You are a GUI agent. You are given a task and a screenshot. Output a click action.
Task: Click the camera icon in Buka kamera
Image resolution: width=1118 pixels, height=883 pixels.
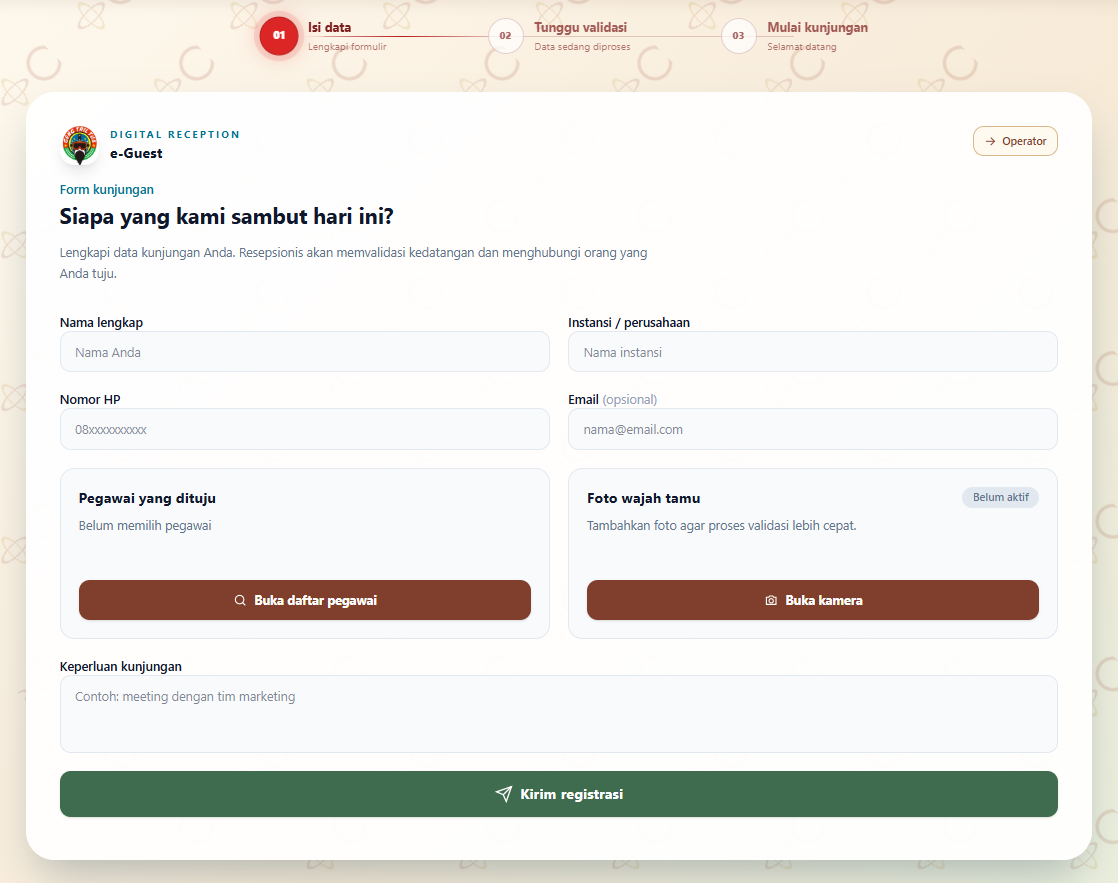[x=771, y=601]
